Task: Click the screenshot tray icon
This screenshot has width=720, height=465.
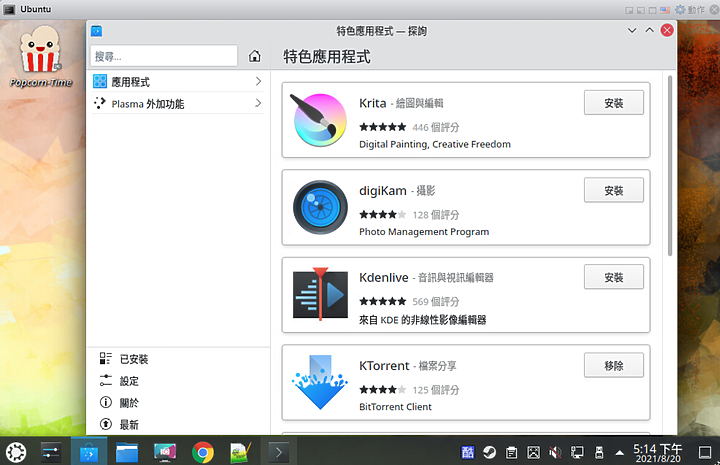Action: [534, 453]
